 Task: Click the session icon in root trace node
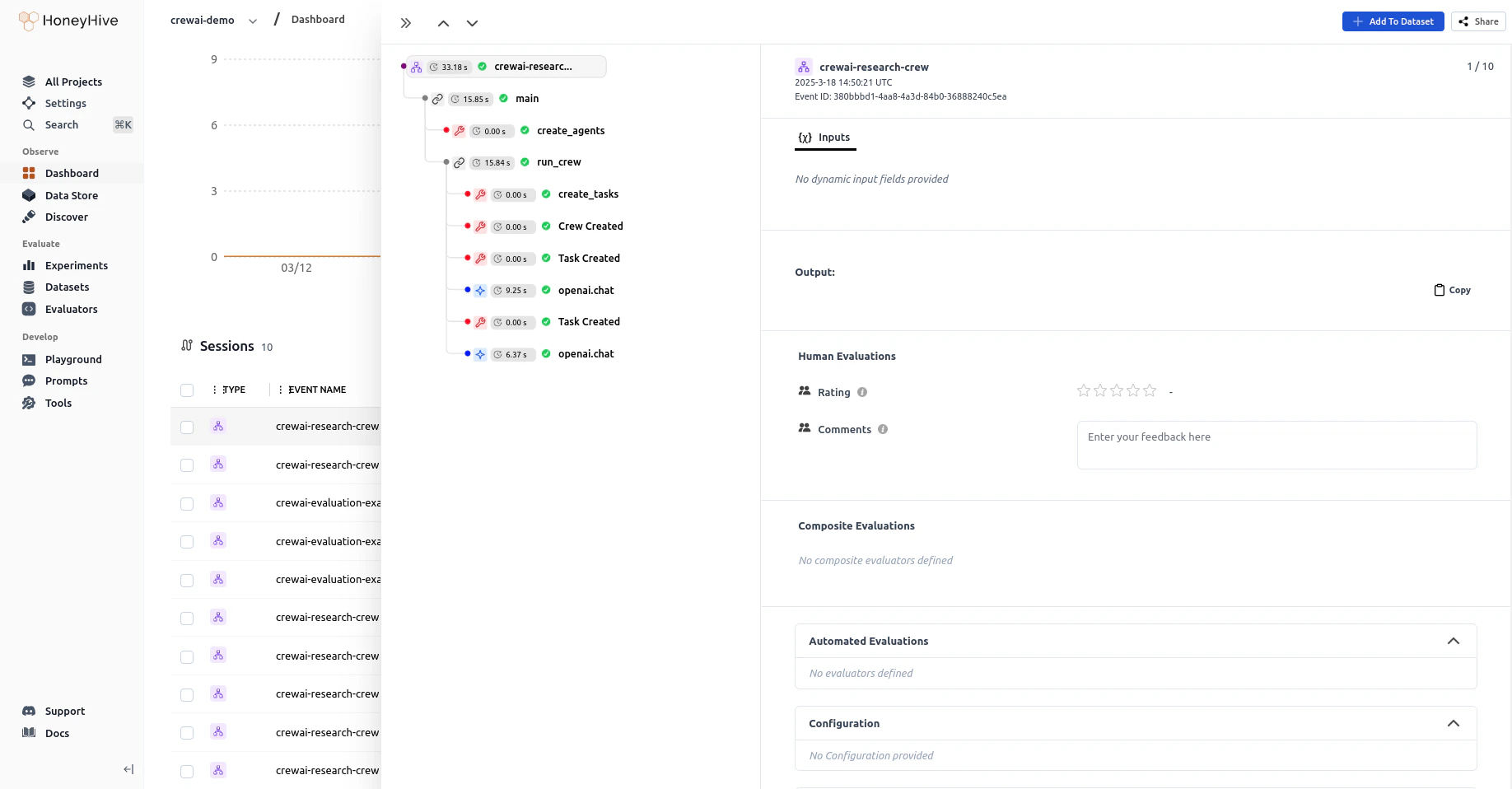[x=417, y=67]
